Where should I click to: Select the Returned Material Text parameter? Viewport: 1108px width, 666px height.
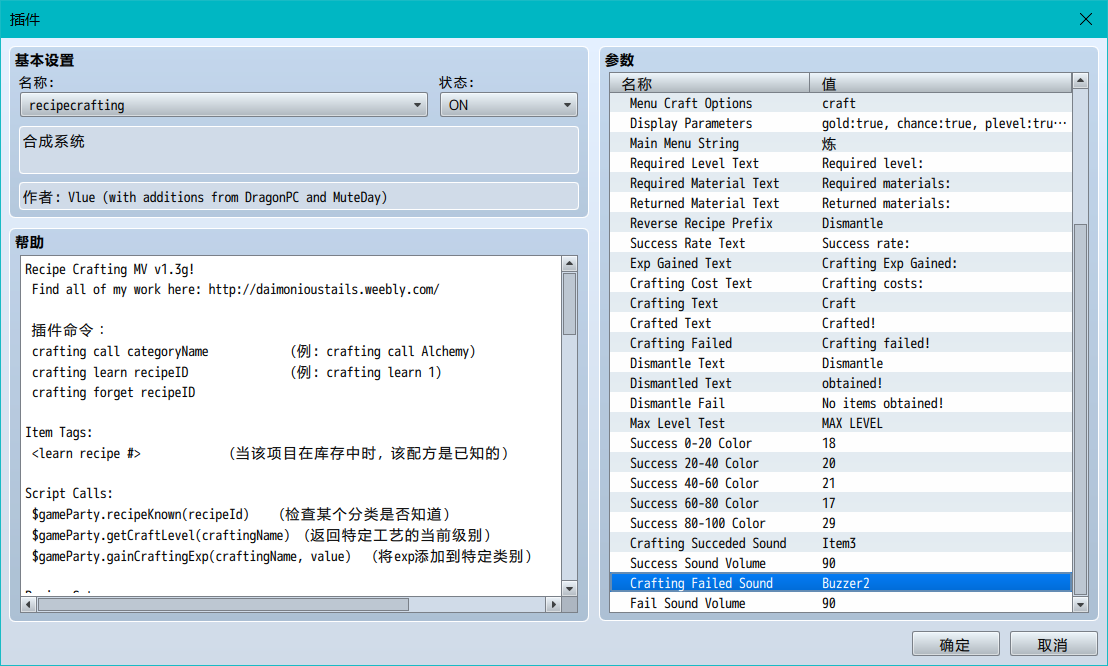(x=841, y=204)
